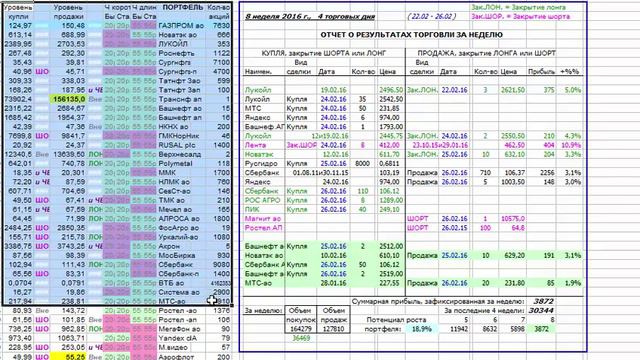Select the report title ОТЧЕТ О РЕЗУЛЬТАТАХ ТОРГОВЛИ ЗА НЕДЕЛЮ
The image size is (640, 360).
tap(411, 35)
